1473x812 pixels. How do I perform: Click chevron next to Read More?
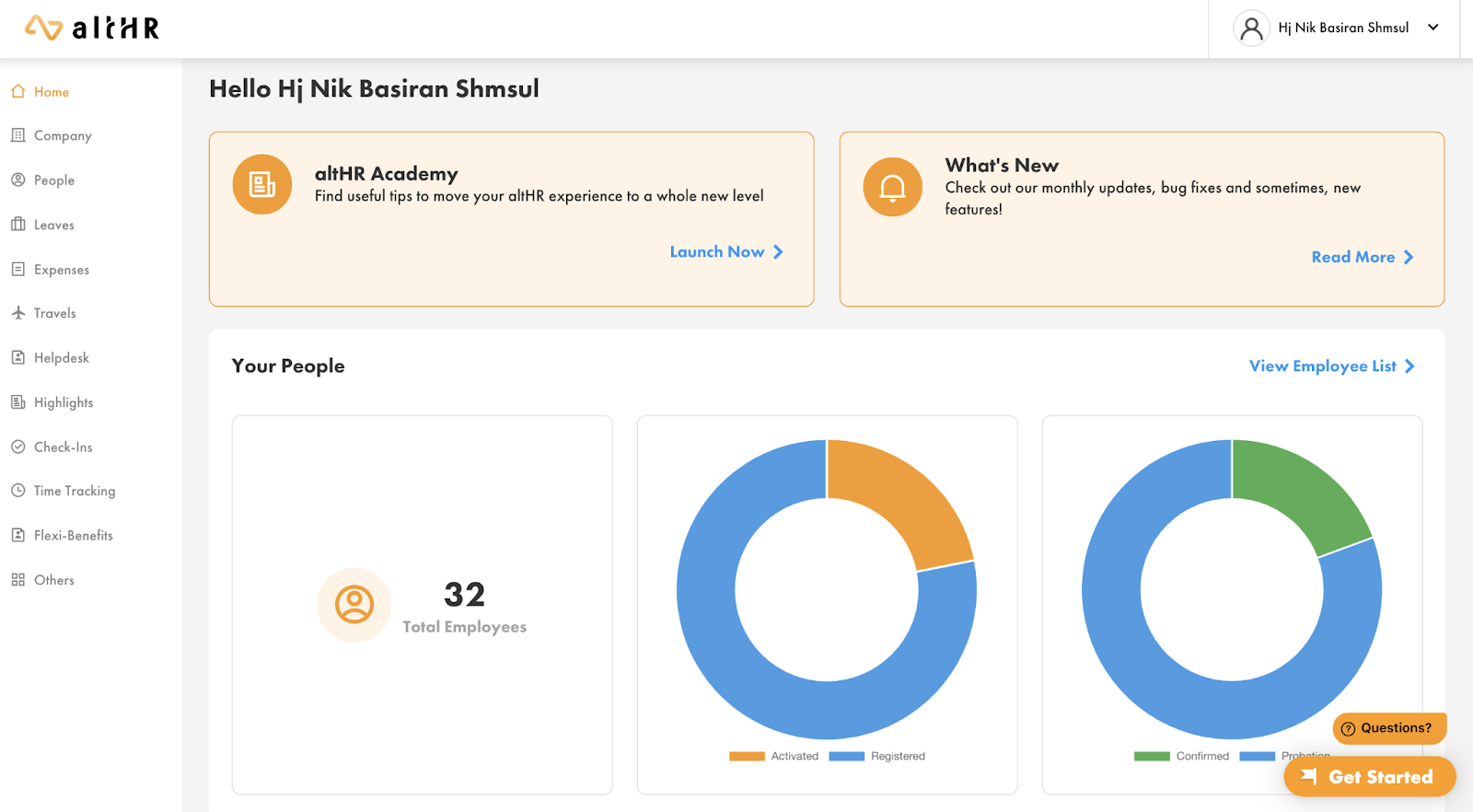point(1409,257)
